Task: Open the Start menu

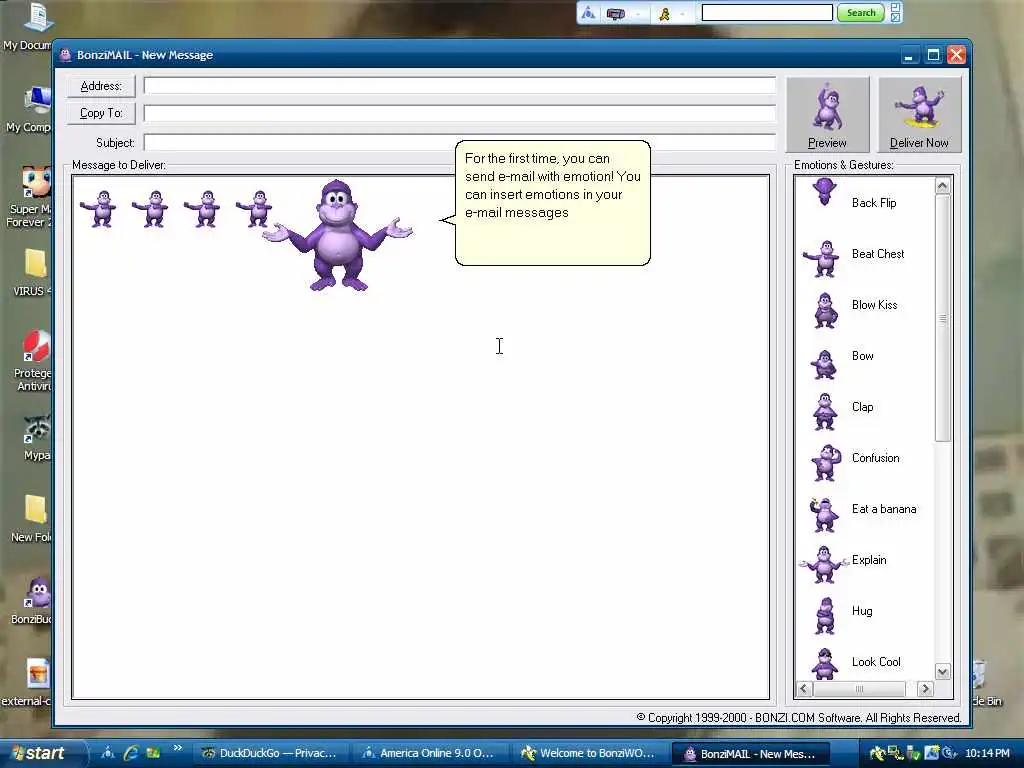Action: pos(43,753)
